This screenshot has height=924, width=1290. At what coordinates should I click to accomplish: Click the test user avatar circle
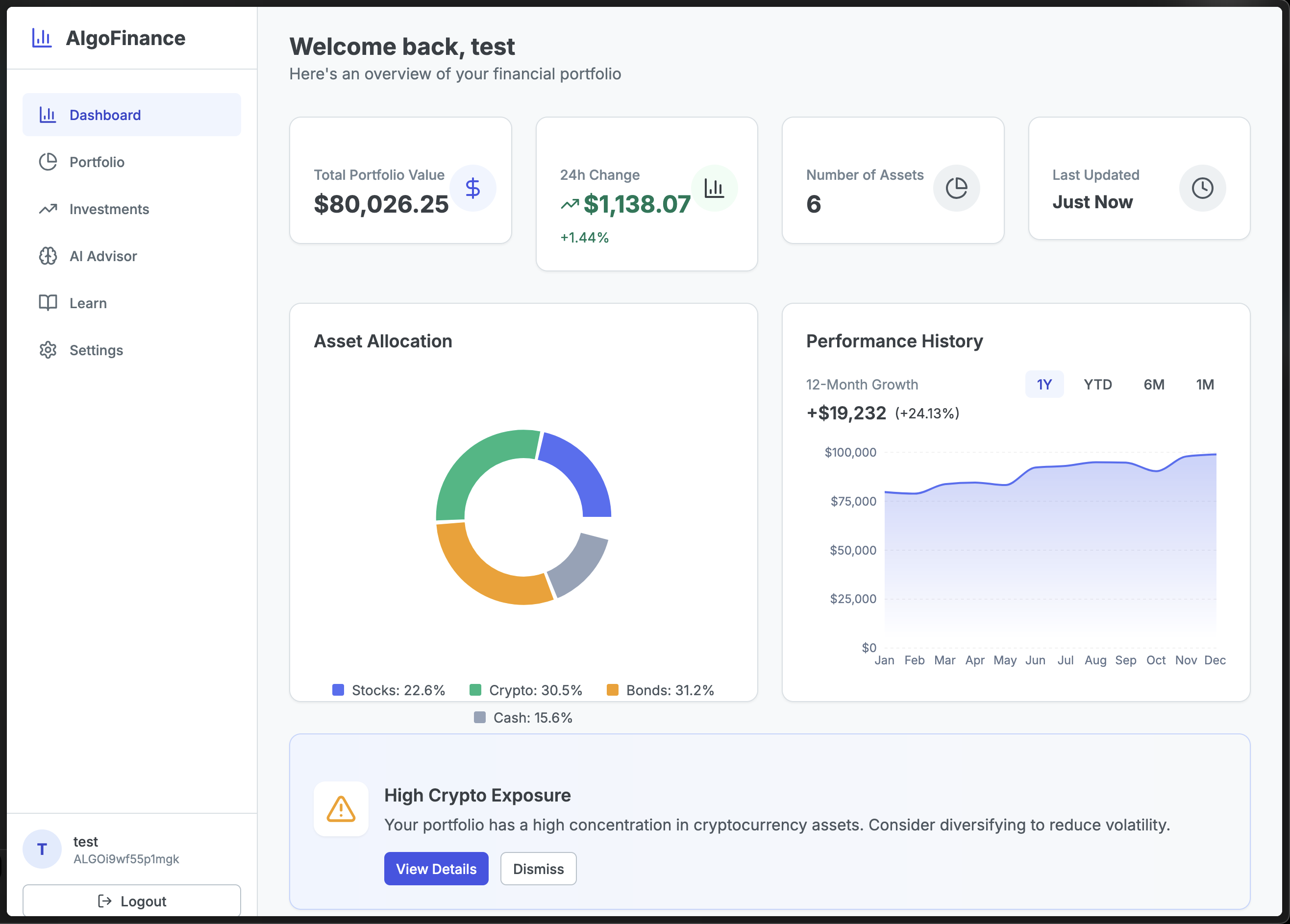pyautogui.click(x=42, y=849)
